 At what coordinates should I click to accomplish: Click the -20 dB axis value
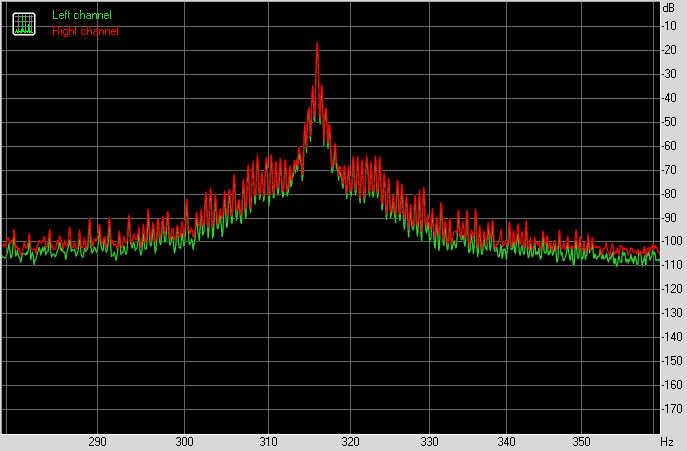pyautogui.click(x=669, y=50)
